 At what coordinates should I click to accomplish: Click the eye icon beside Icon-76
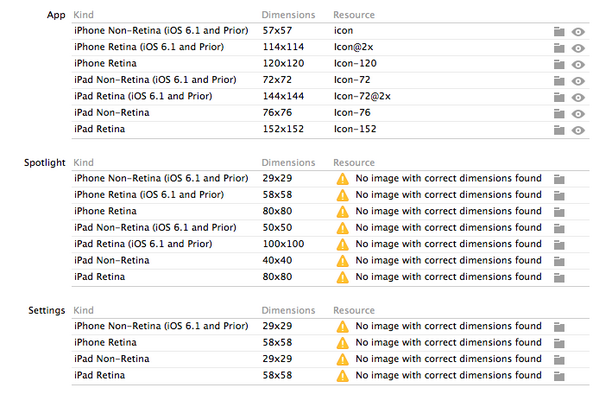coord(578,114)
